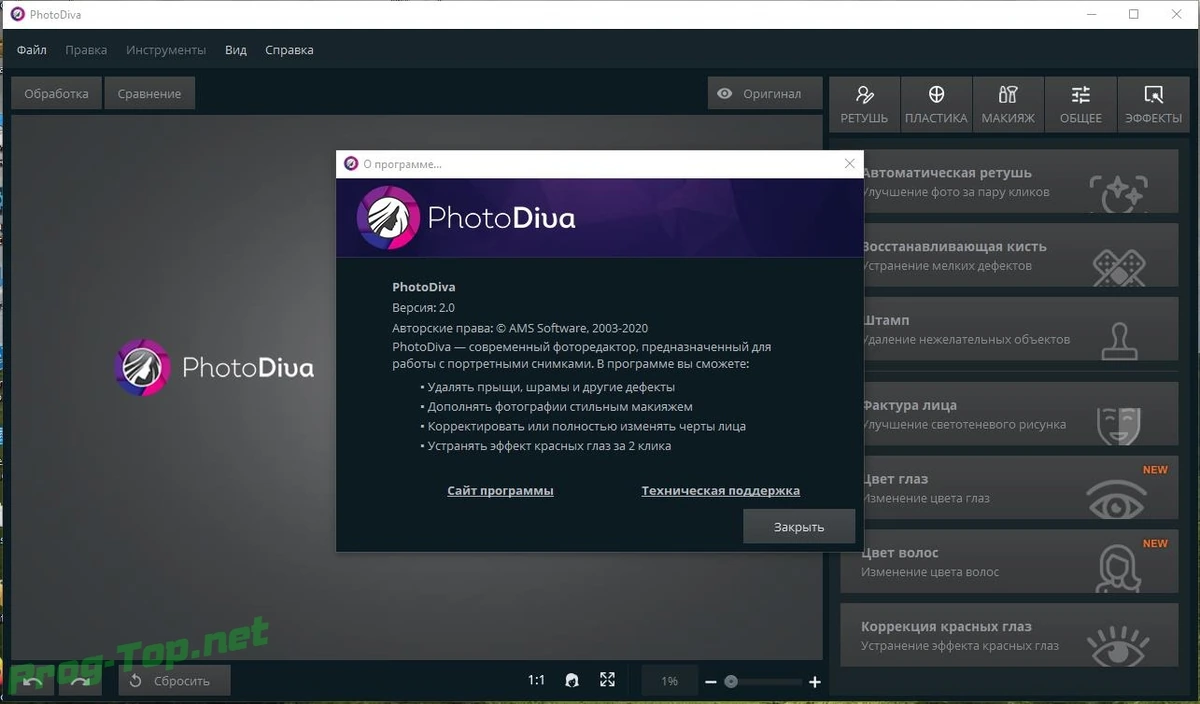Screen dimensions: 1200x704
Task: Set zoom to 1:1
Action: click(537, 681)
